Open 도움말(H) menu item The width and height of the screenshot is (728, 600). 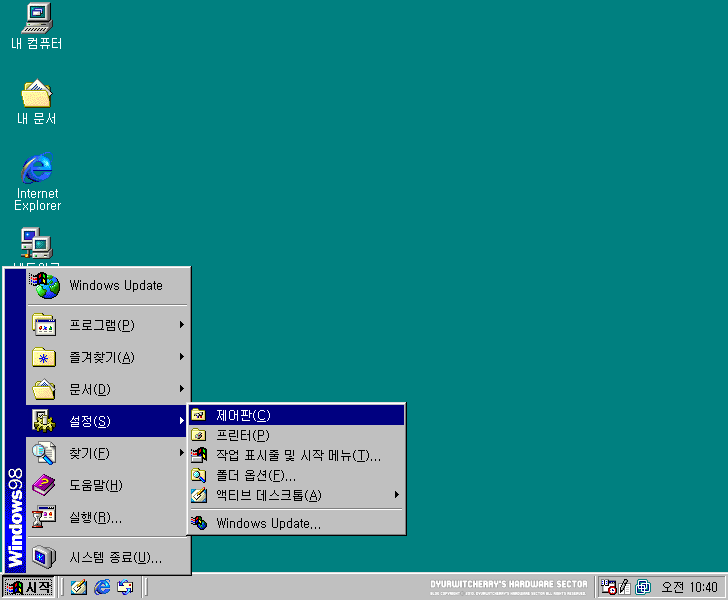(108, 485)
